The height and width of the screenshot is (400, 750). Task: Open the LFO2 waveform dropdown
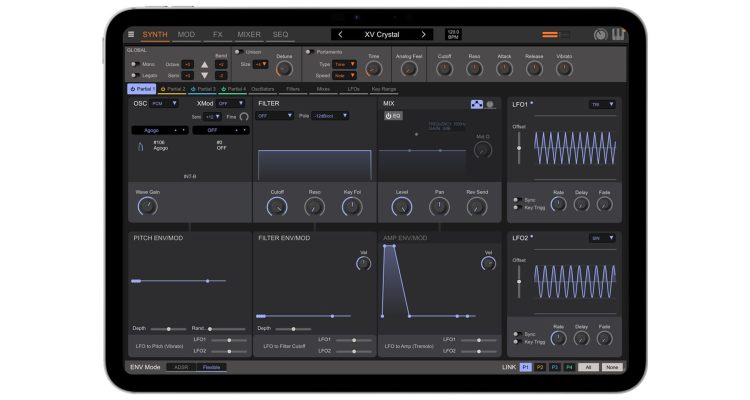(602, 238)
